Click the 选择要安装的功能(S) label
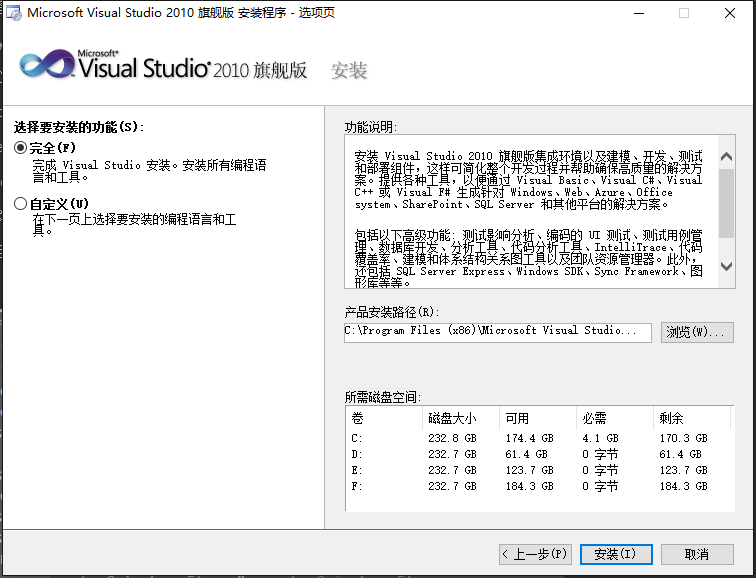This screenshot has width=756, height=578. click(x=79, y=127)
